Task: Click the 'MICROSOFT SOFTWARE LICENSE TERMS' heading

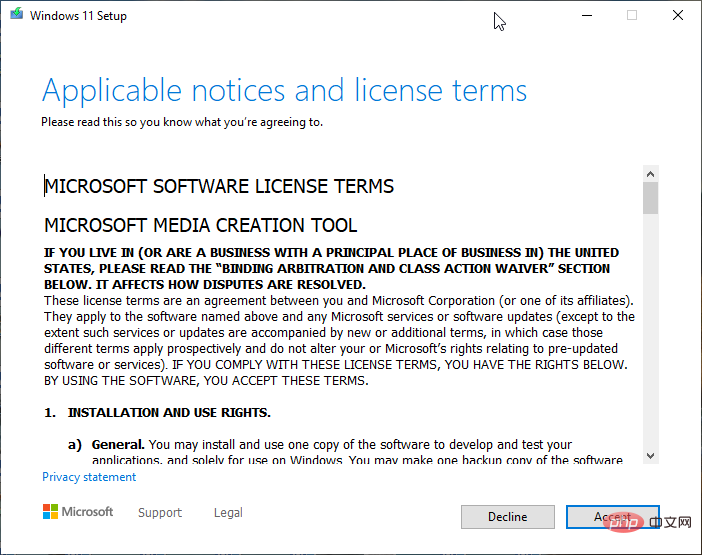Action: pos(219,187)
